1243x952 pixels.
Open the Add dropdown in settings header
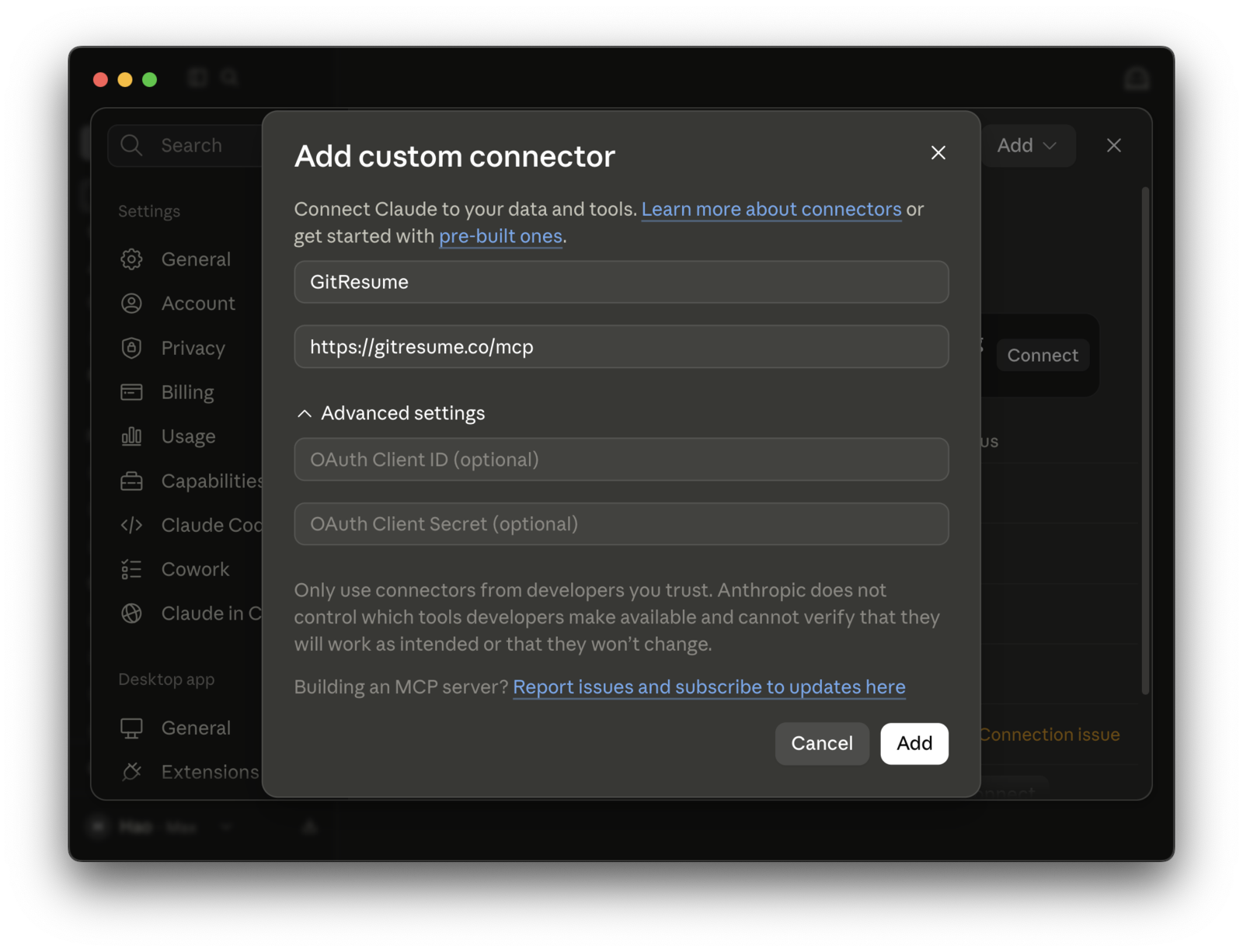[x=1027, y=146]
